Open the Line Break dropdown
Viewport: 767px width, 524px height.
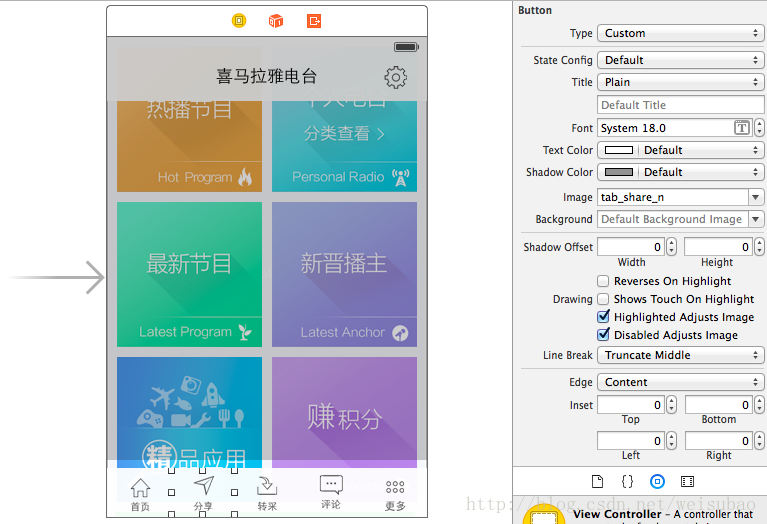(680, 355)
